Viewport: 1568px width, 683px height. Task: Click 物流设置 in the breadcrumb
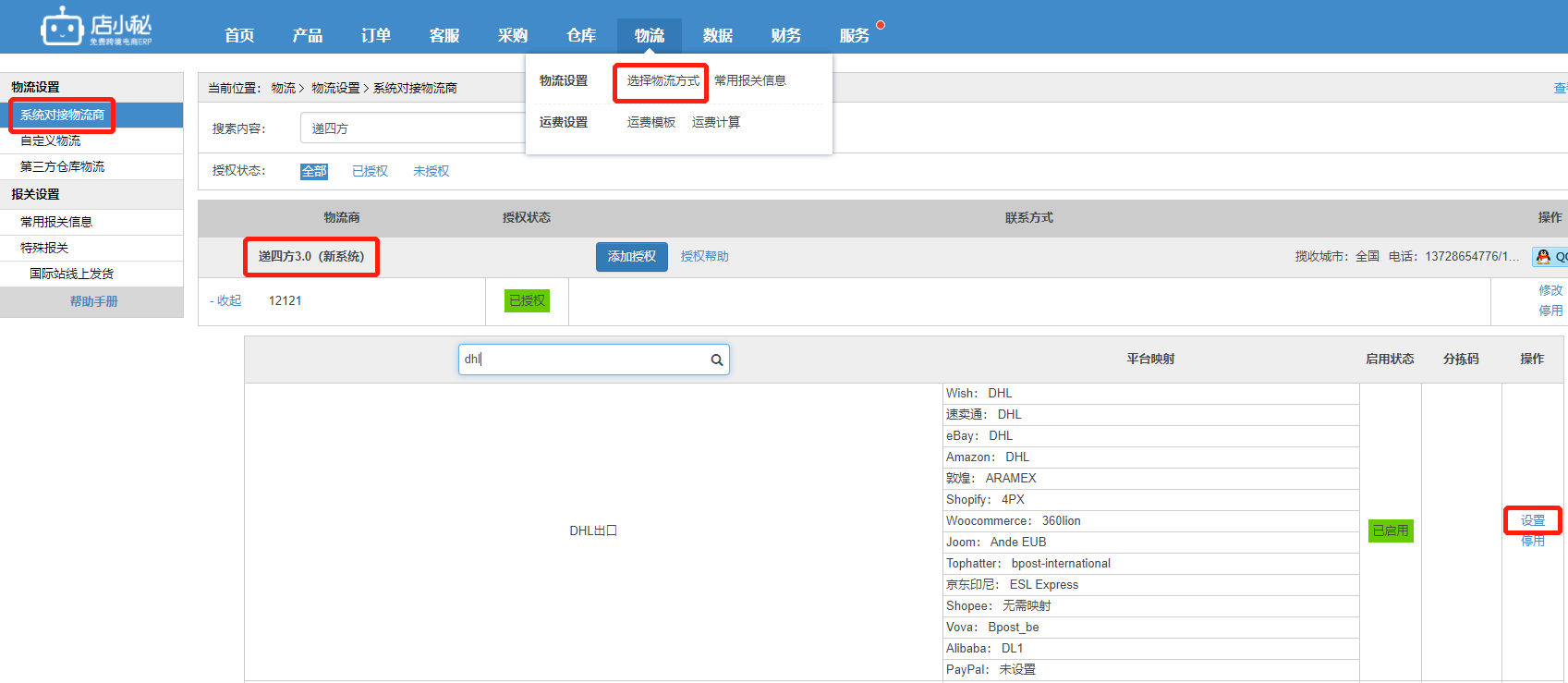tap(335, 88)
